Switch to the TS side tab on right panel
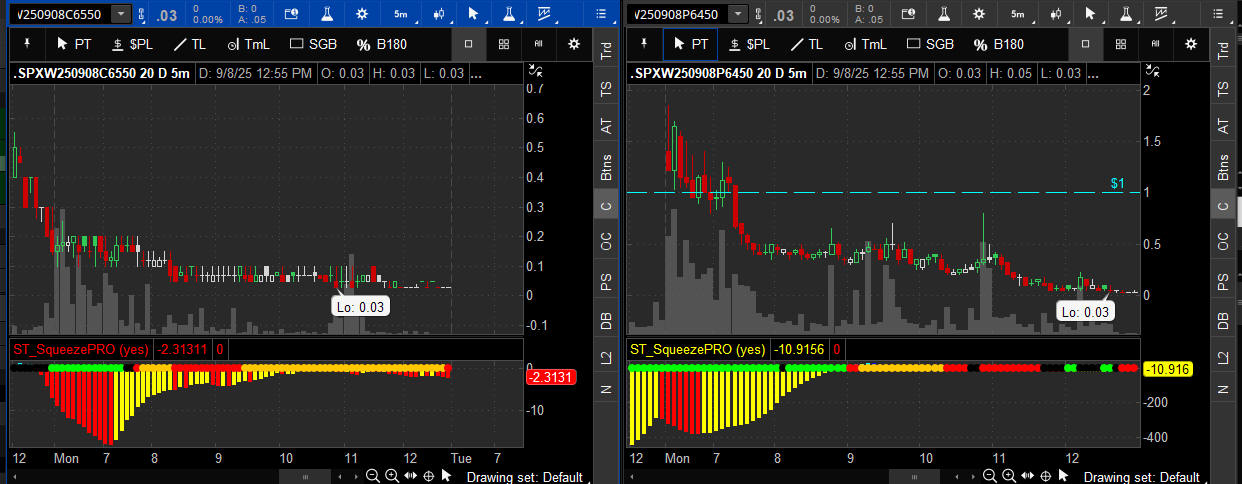 (1222, 89)
